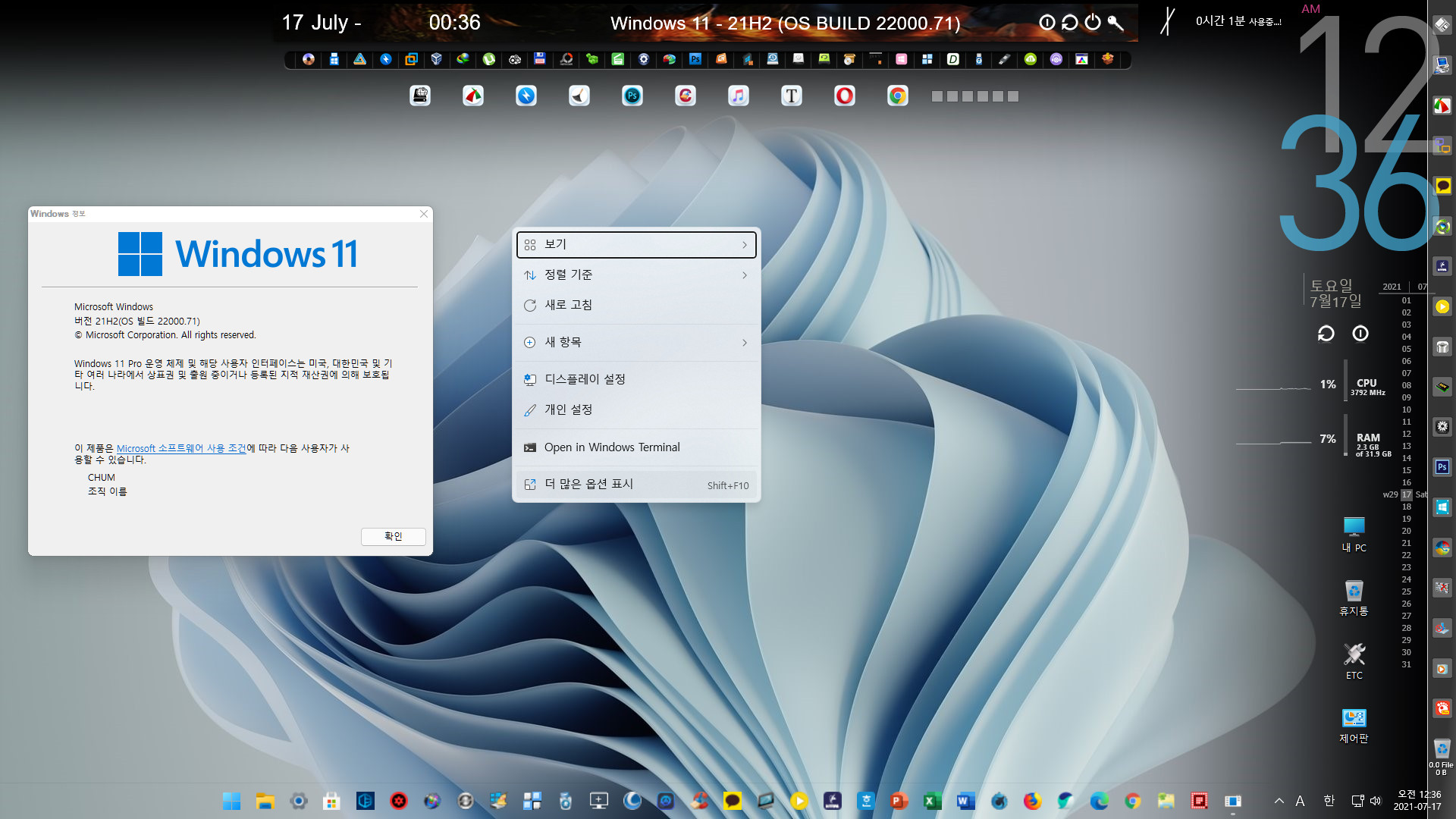Open the 보기 context menu entry
Image resolution: width=1456 pixels, height=819 pixels.
(x=636, y=244)
